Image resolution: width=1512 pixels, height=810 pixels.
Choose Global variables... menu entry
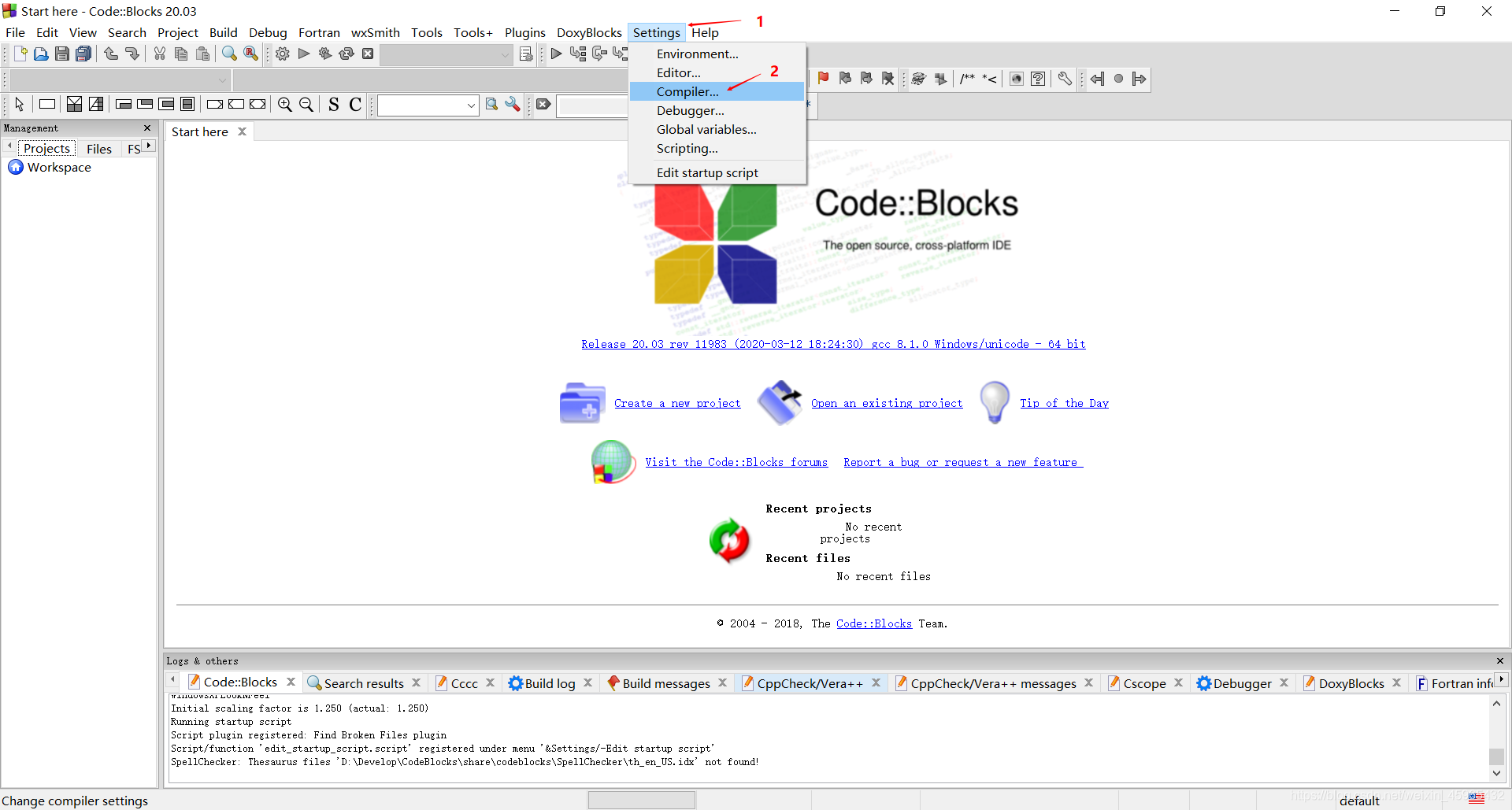[x=717, y=129]
